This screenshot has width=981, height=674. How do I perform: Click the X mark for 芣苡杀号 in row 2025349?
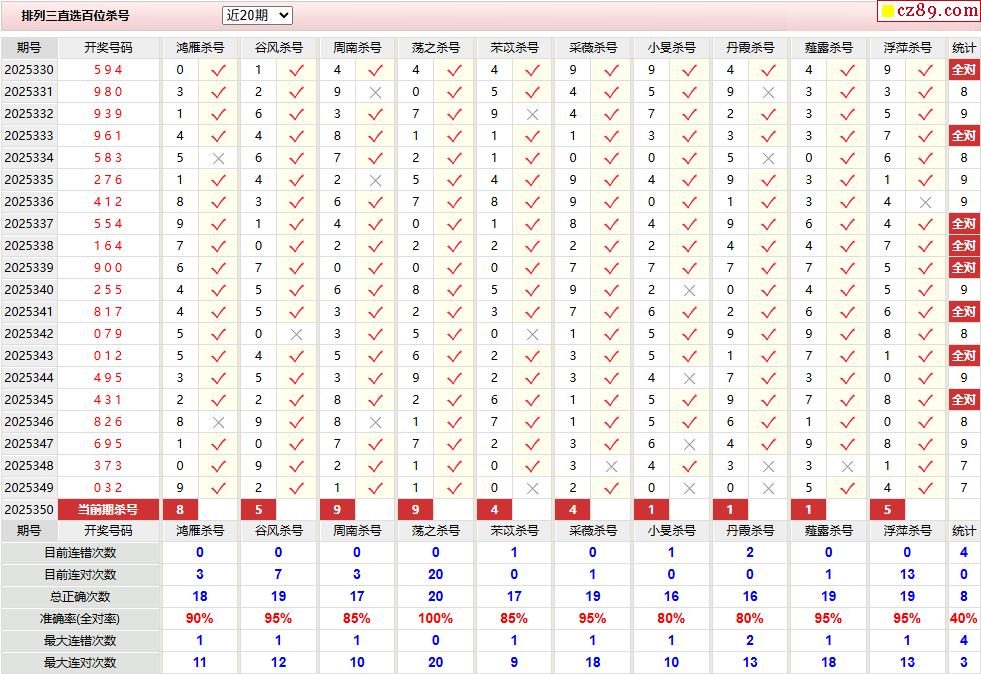click(532, 488)
